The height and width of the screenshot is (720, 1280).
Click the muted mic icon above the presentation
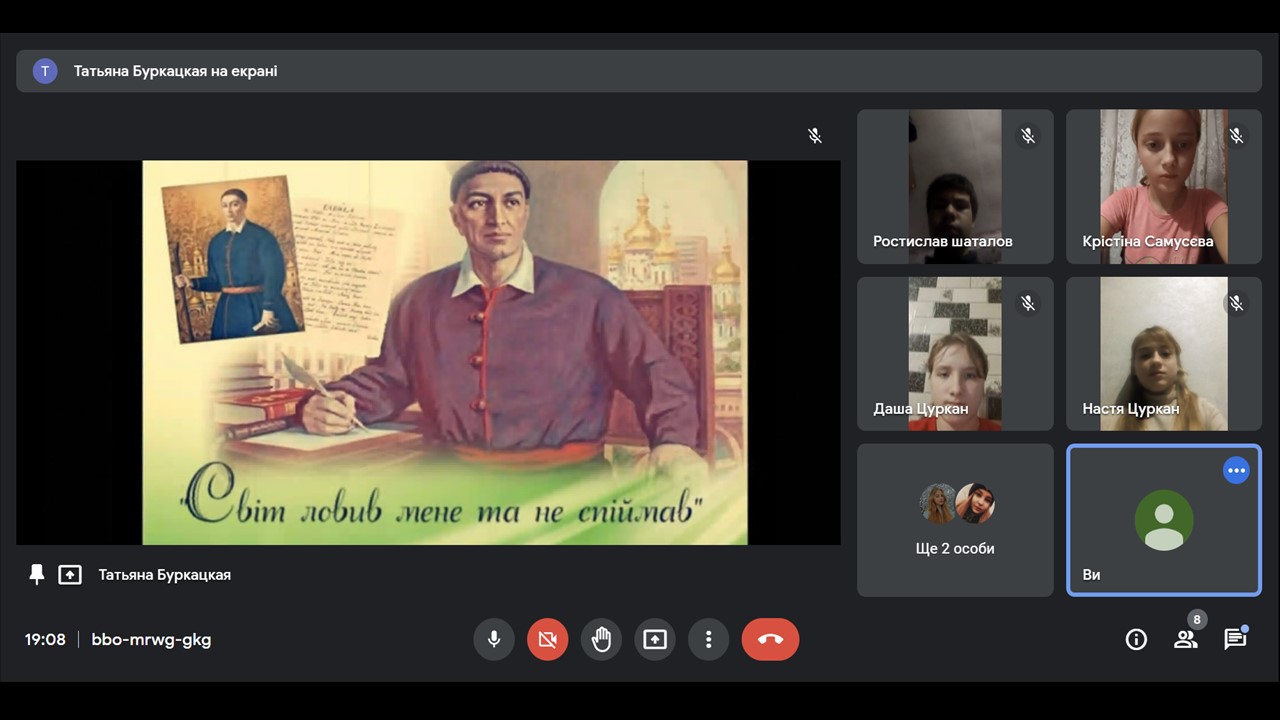tap(815, 136)
